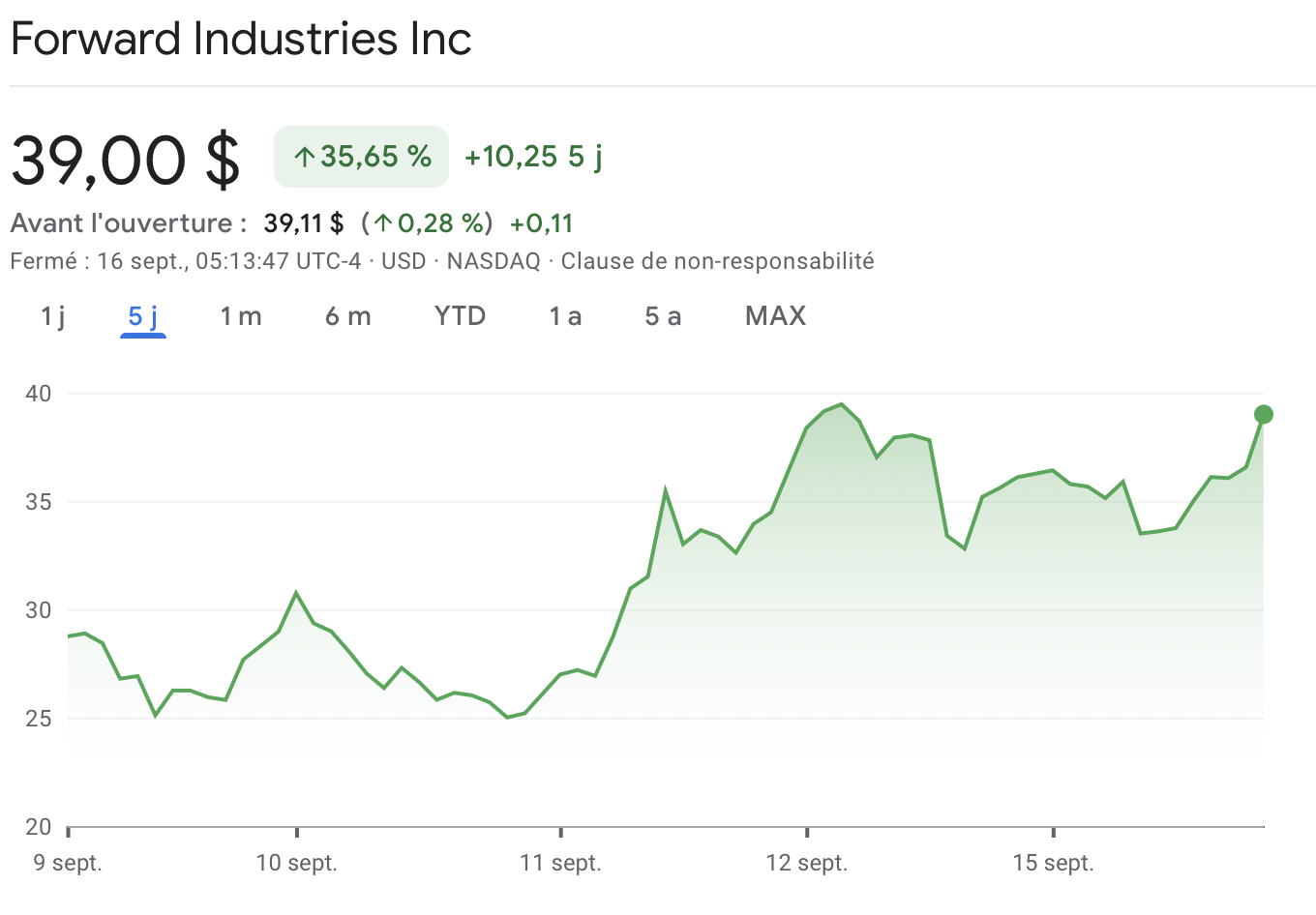
Task: Click the 35,65 % gain badge
Action: 361,157
